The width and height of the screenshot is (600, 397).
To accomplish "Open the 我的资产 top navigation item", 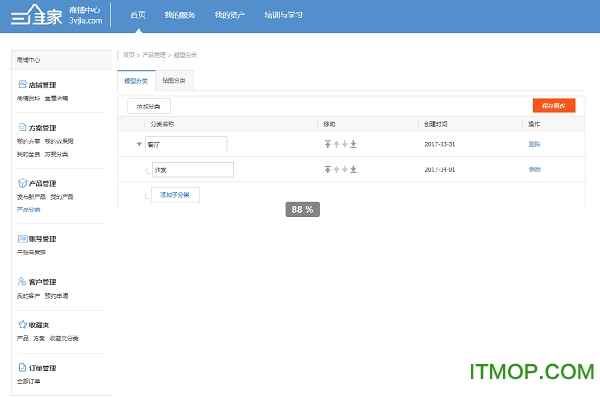I will click(x=230, y=15).
